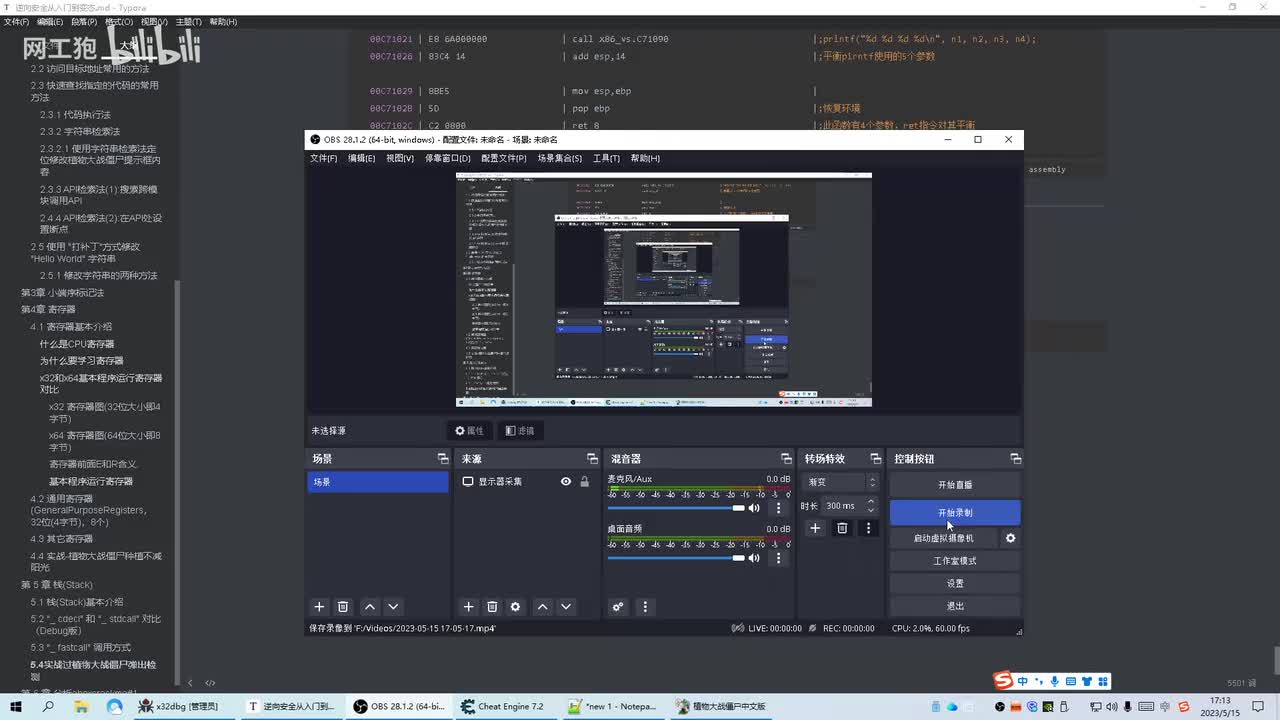Go to 第4章 寄存器 in Typora outline
This screenshot has width=1280, height=720.
coord(48,310)
